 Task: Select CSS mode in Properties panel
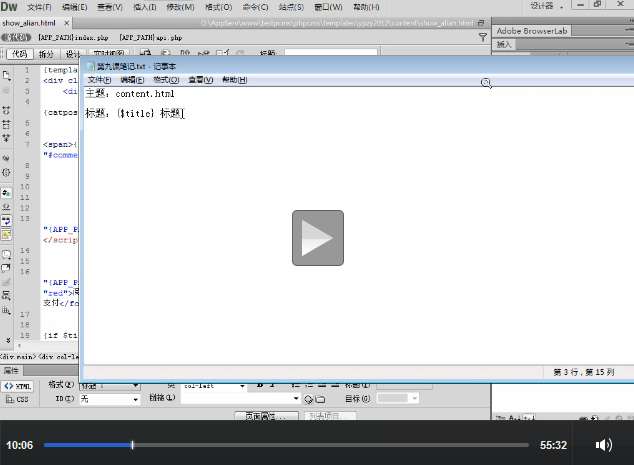tap(18, 399)
